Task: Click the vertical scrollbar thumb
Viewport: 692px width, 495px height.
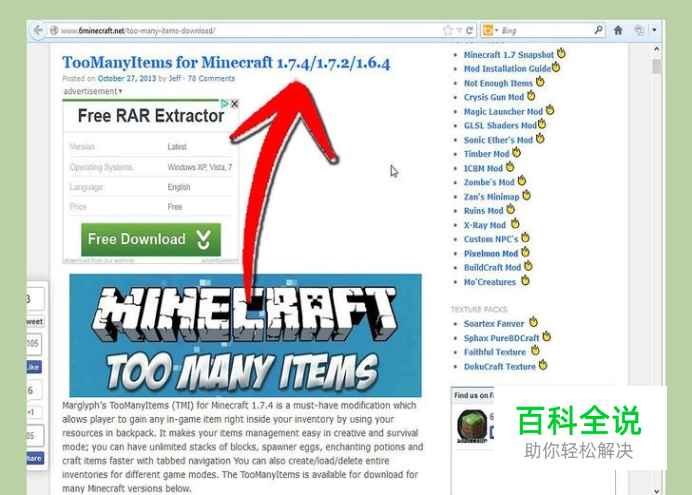Action: coord(657,66)
